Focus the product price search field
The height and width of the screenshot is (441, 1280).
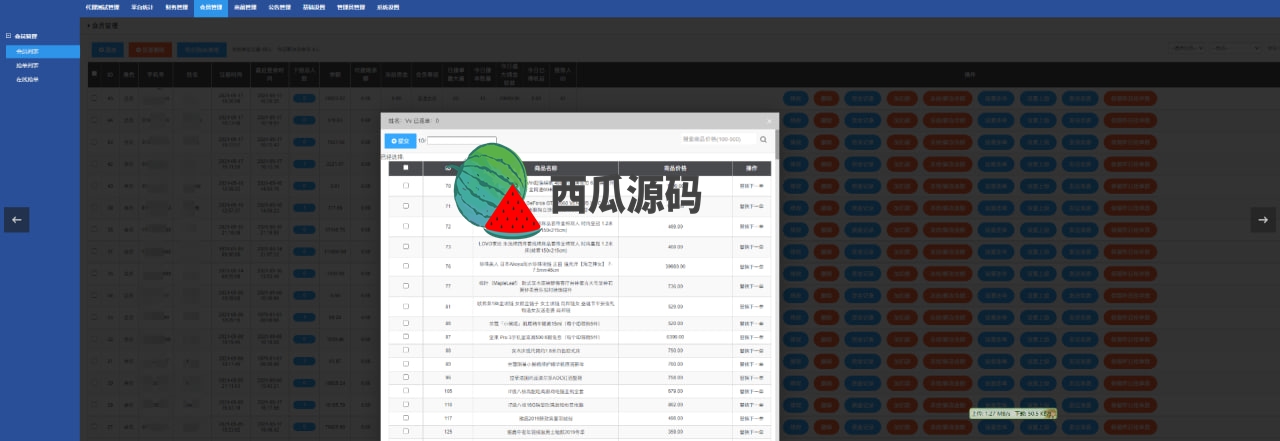click(x=718, y=140)
